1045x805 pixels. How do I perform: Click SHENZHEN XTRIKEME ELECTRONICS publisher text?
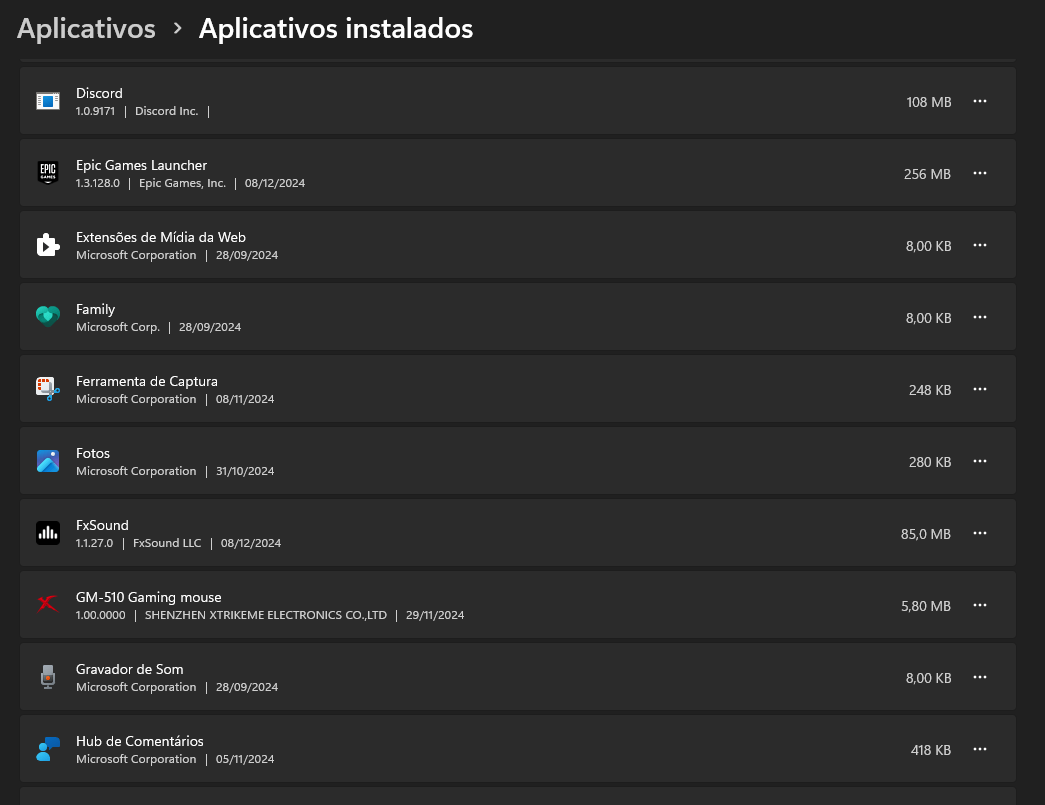[266, 615]
